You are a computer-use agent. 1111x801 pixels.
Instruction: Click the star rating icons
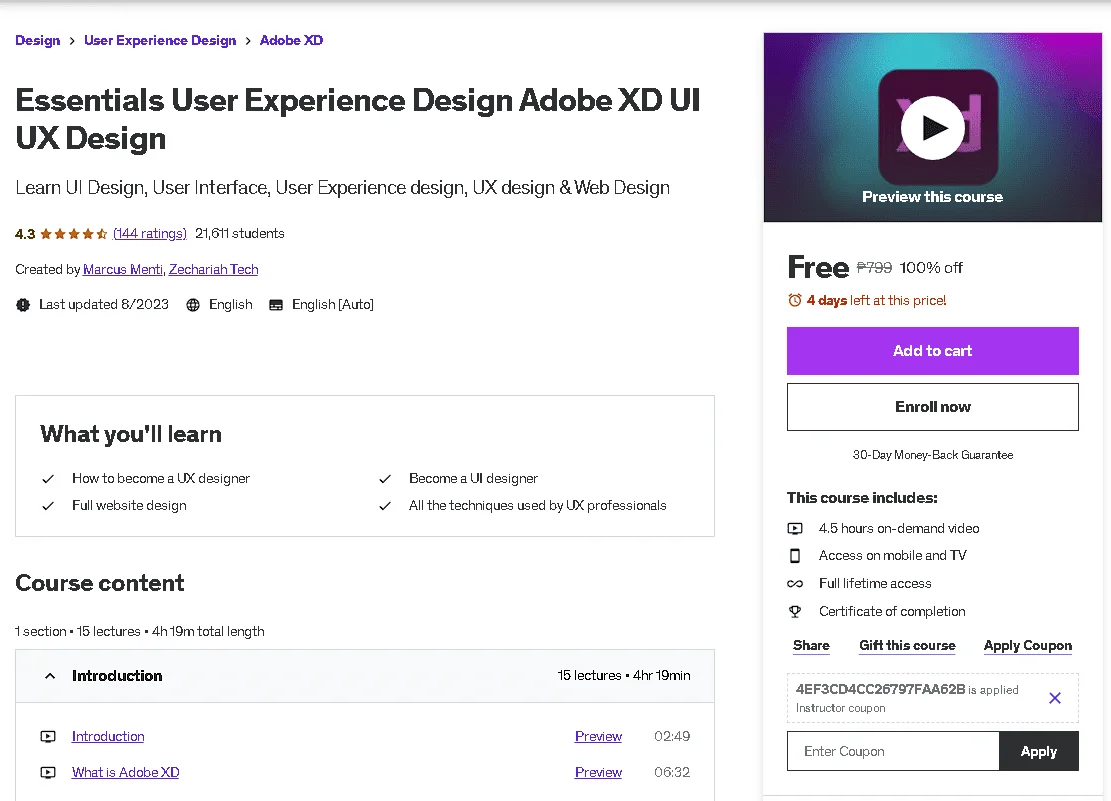(x=74, y=234)
